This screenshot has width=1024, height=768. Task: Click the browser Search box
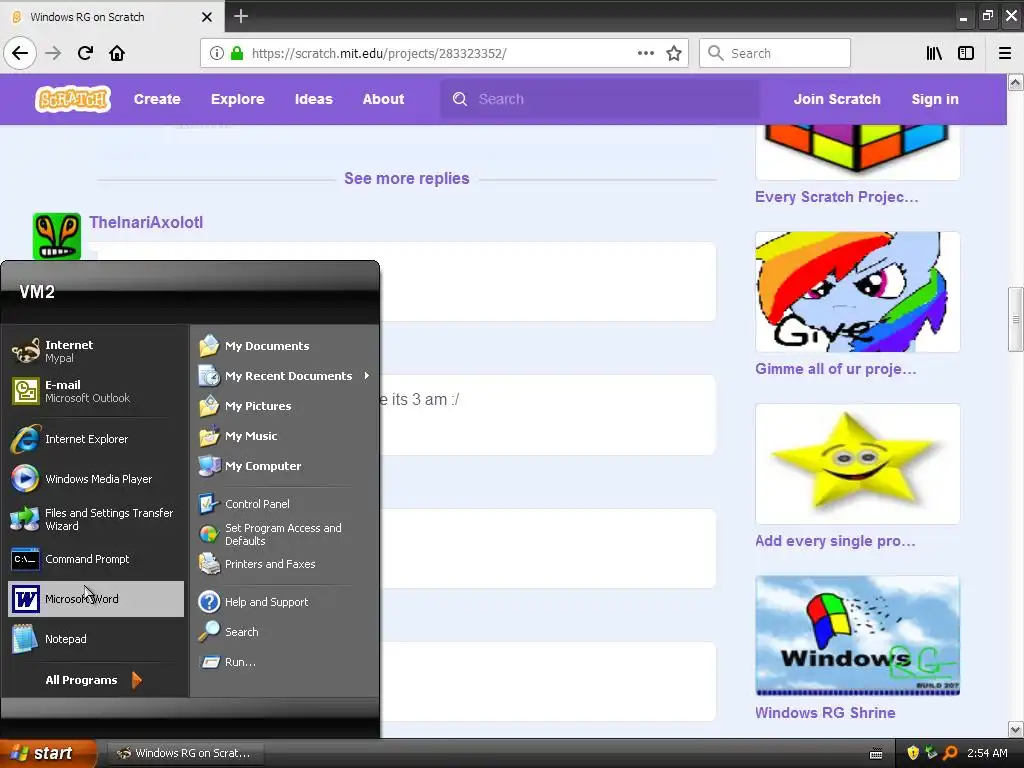click(x=775, y=53)
